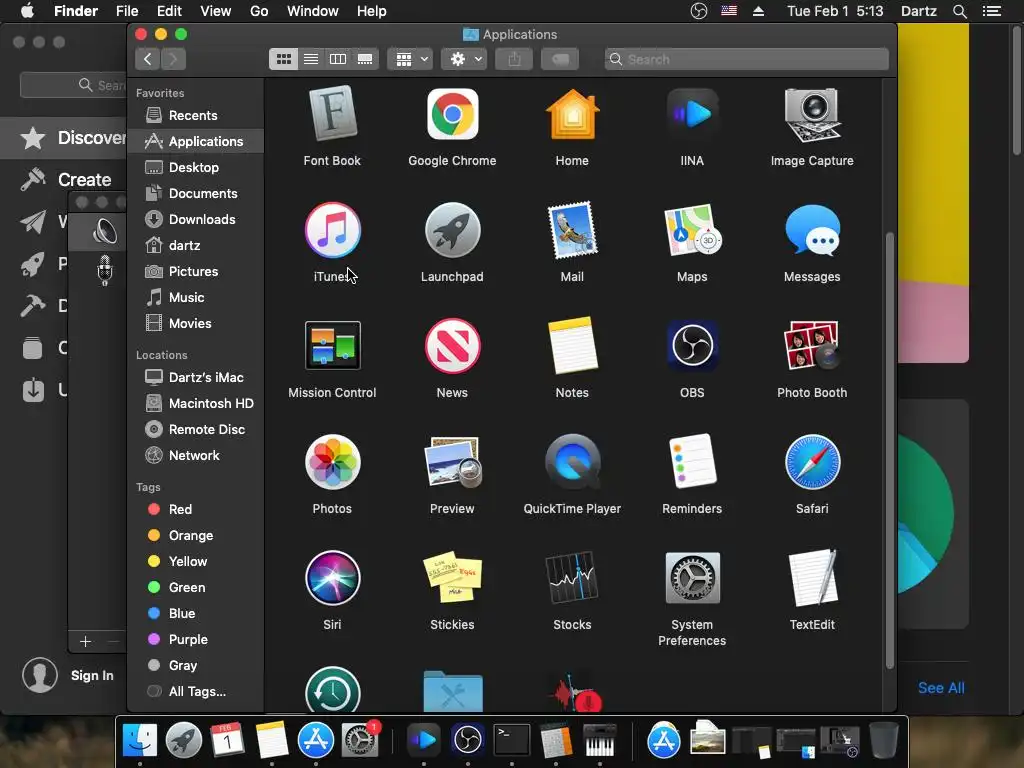The image size is (1024, 768).
Task: Open Recents in the sidebar
Action: pyautogui.click(x=196, y=116)
